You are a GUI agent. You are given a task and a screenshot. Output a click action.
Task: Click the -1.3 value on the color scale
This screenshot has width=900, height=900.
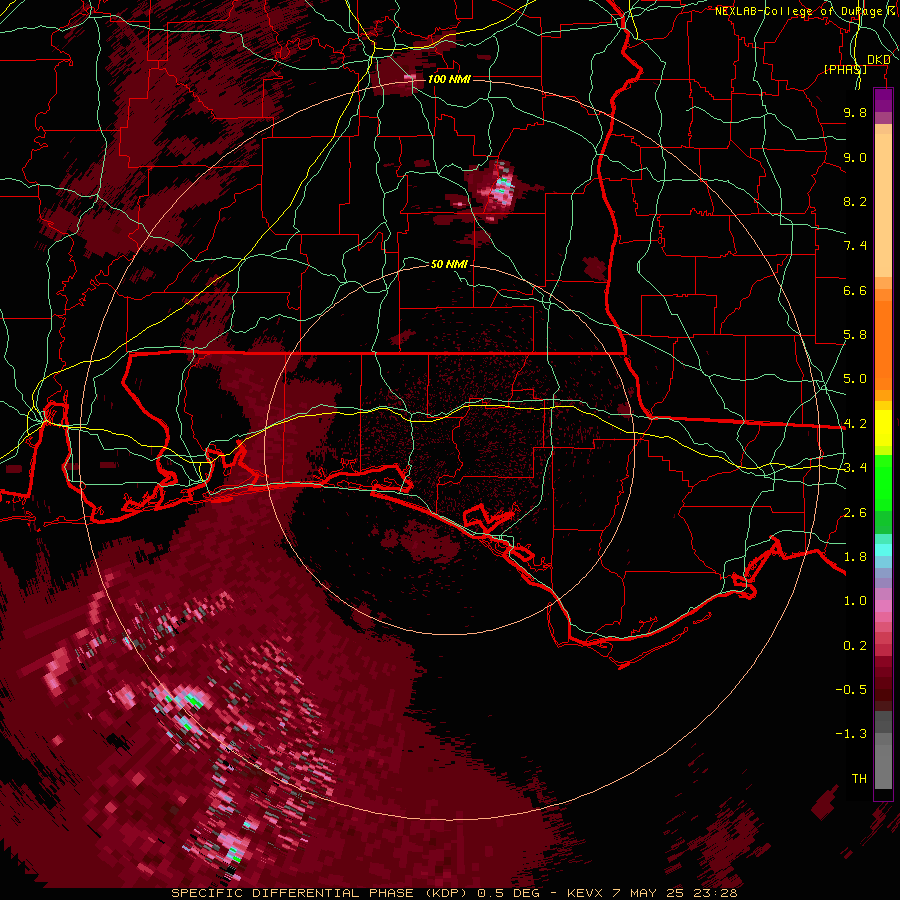point(851,734)
